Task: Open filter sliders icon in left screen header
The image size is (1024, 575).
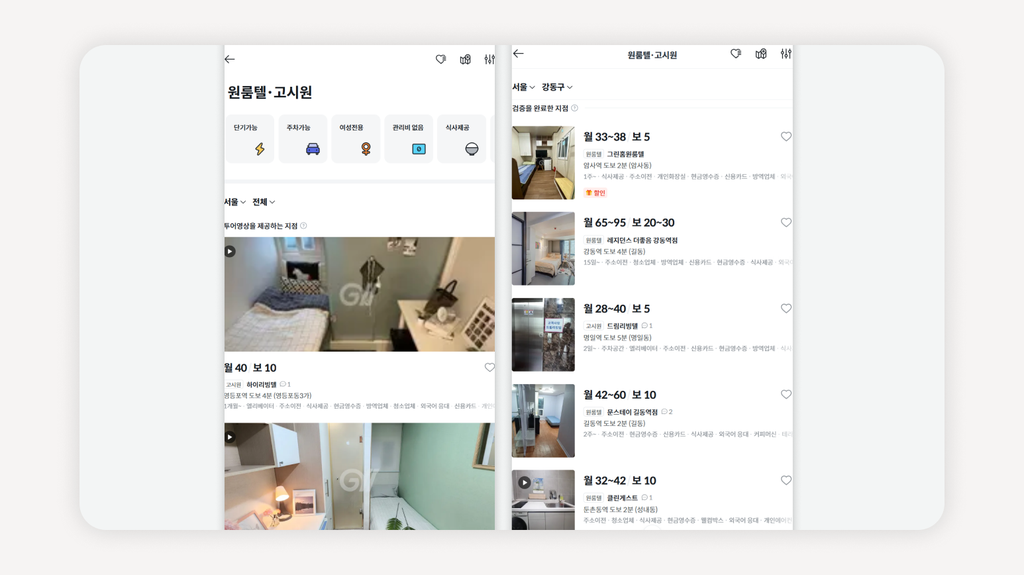Action: (x=489, y=59)
